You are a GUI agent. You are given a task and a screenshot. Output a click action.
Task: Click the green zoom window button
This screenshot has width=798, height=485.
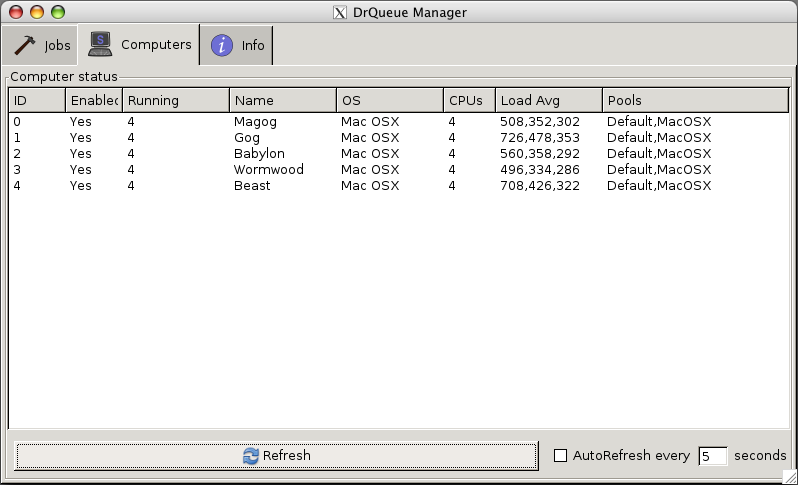[x=58, y=12]
